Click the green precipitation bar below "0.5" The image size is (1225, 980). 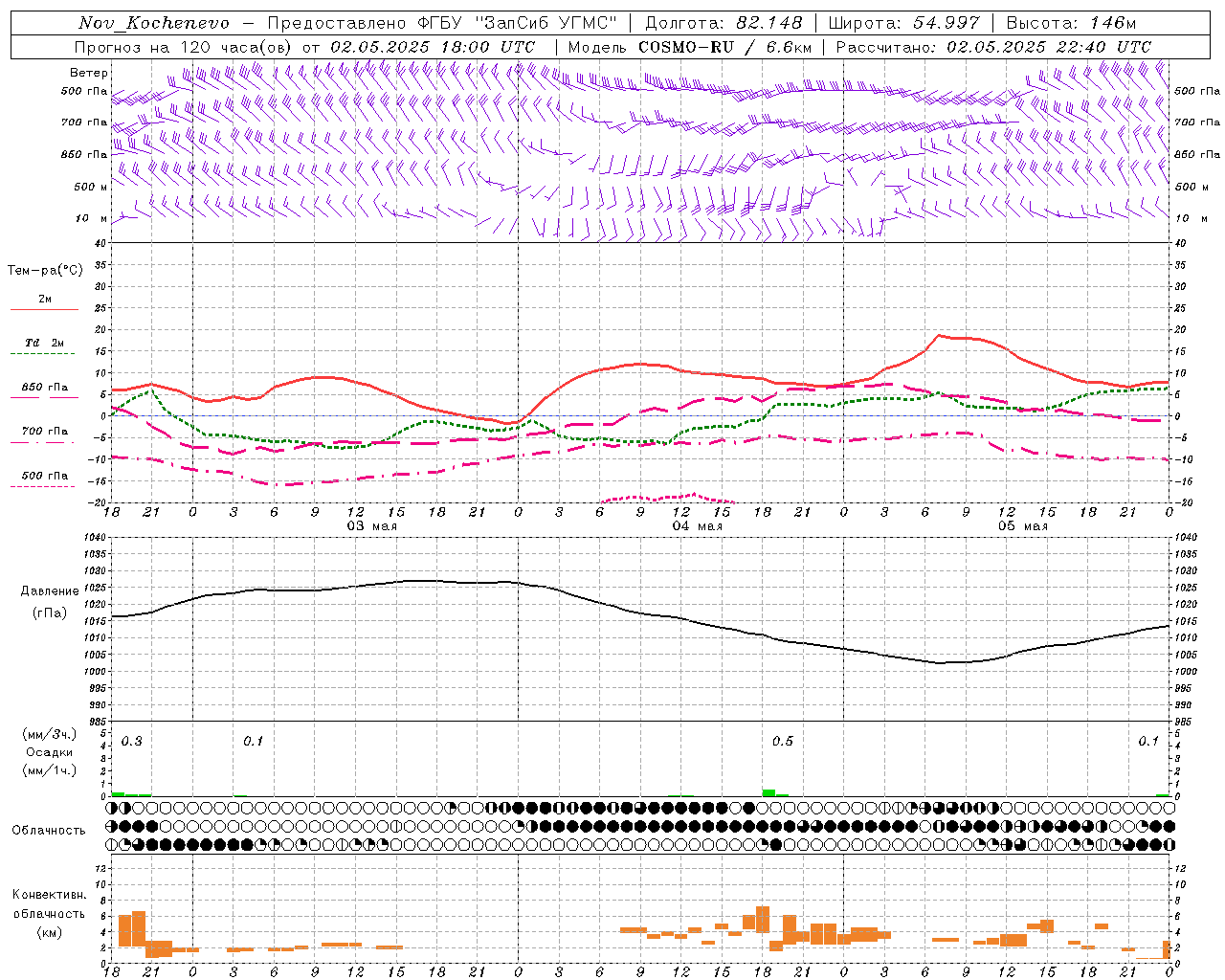click(x=768, y=792)
